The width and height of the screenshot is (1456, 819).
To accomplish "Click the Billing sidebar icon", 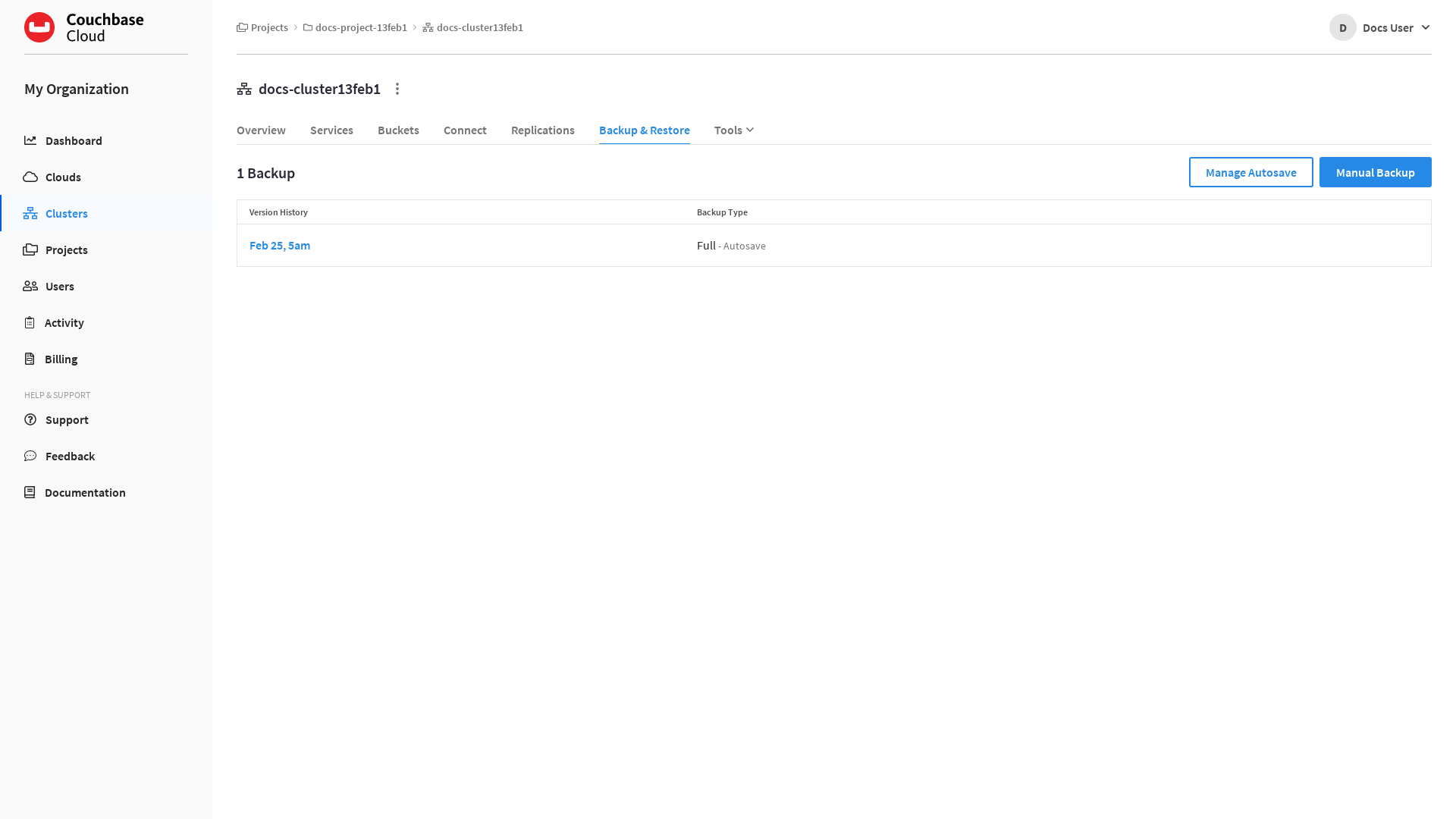I will coord(30,359).
